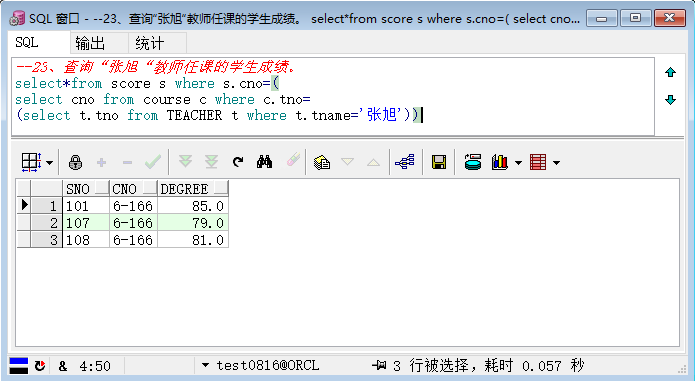
Task: Click the next record down-triangle icon
Action: [348, 162]
